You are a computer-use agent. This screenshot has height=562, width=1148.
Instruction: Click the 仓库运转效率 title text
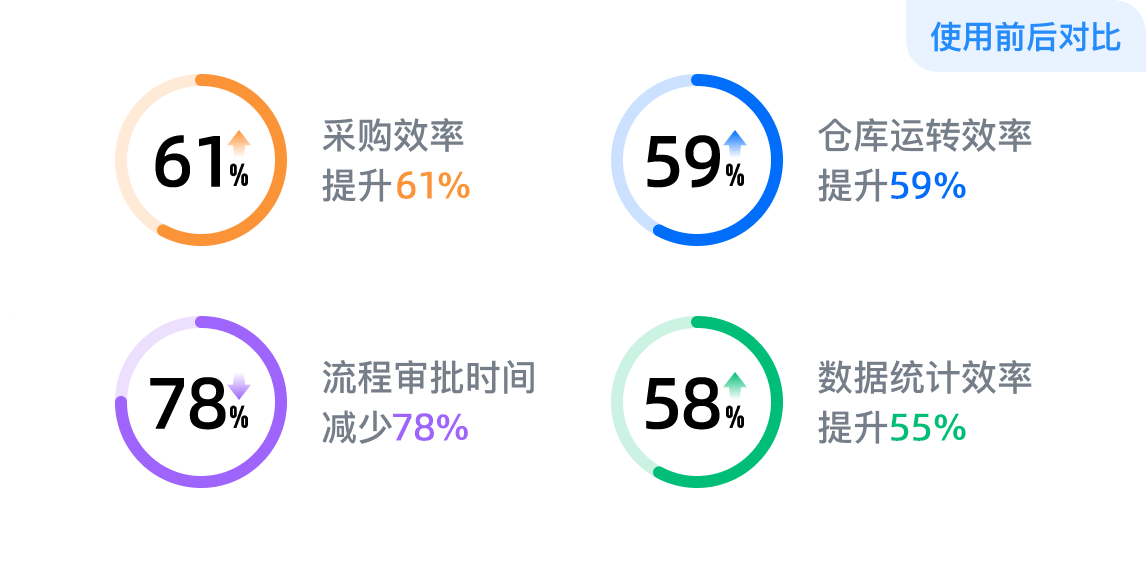[x=925, y=136]
